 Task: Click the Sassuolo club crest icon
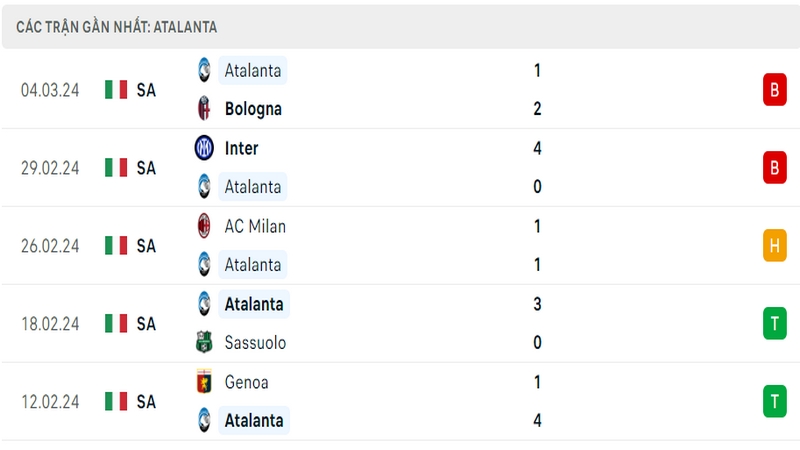(x=204, y=342)
